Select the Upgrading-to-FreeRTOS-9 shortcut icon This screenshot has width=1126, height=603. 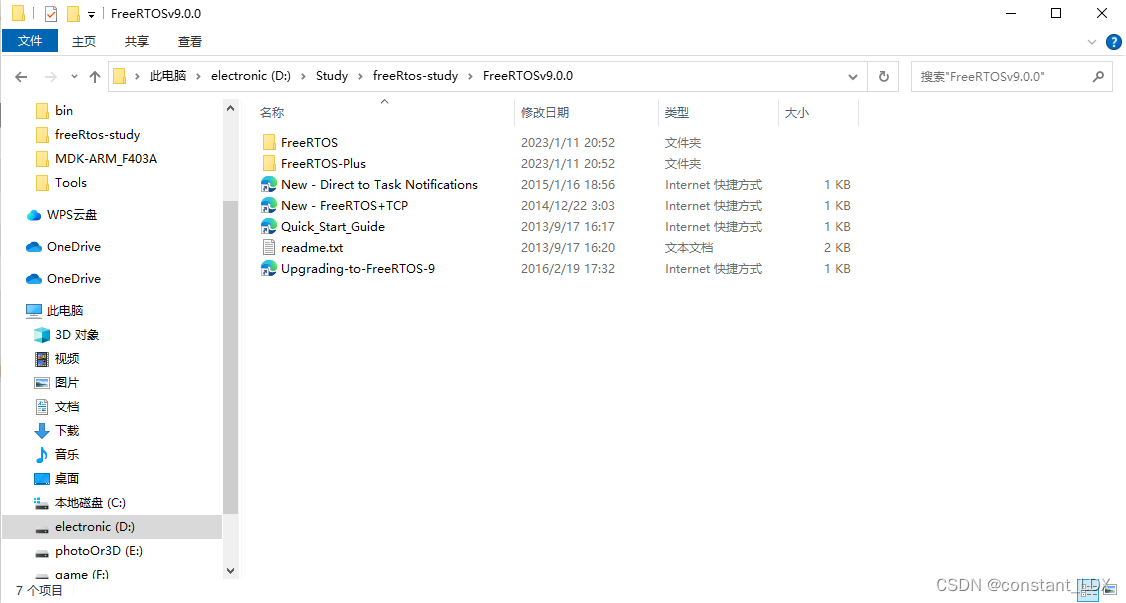(x=269, y=268)
